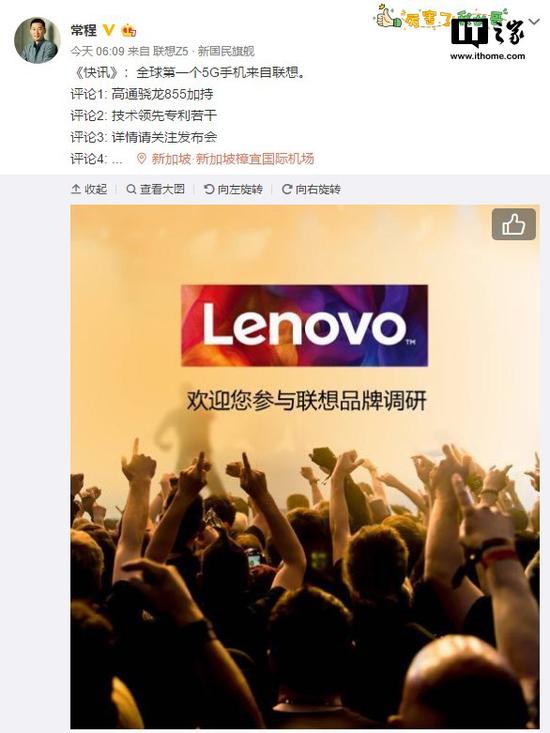The height and width of the screenshot is (733, 550).
Task: Open the 常程 username link
Action: coord(84,30)
